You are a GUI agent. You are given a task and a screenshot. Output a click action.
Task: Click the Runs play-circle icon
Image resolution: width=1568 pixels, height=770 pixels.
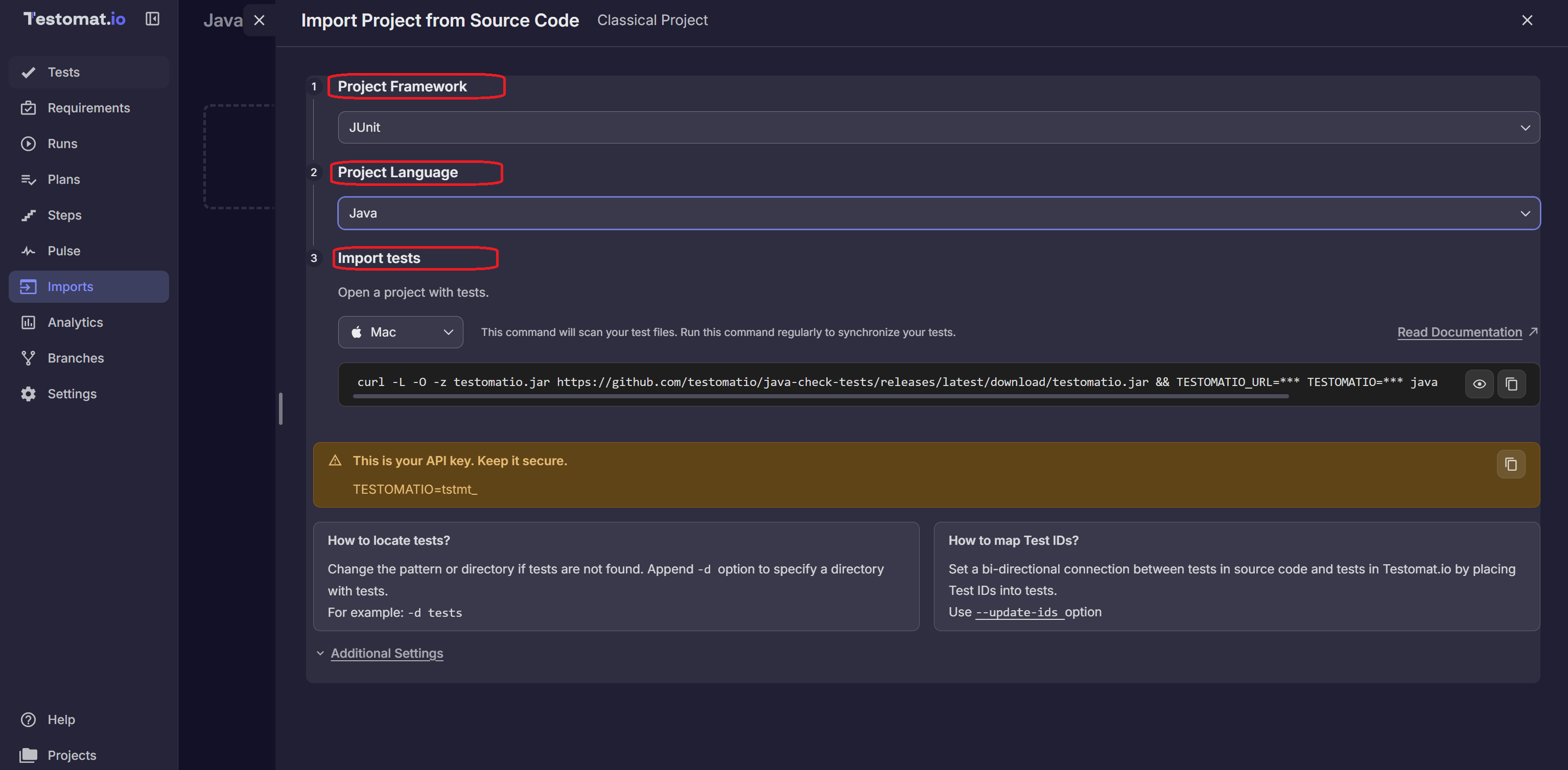pos(28,143)
